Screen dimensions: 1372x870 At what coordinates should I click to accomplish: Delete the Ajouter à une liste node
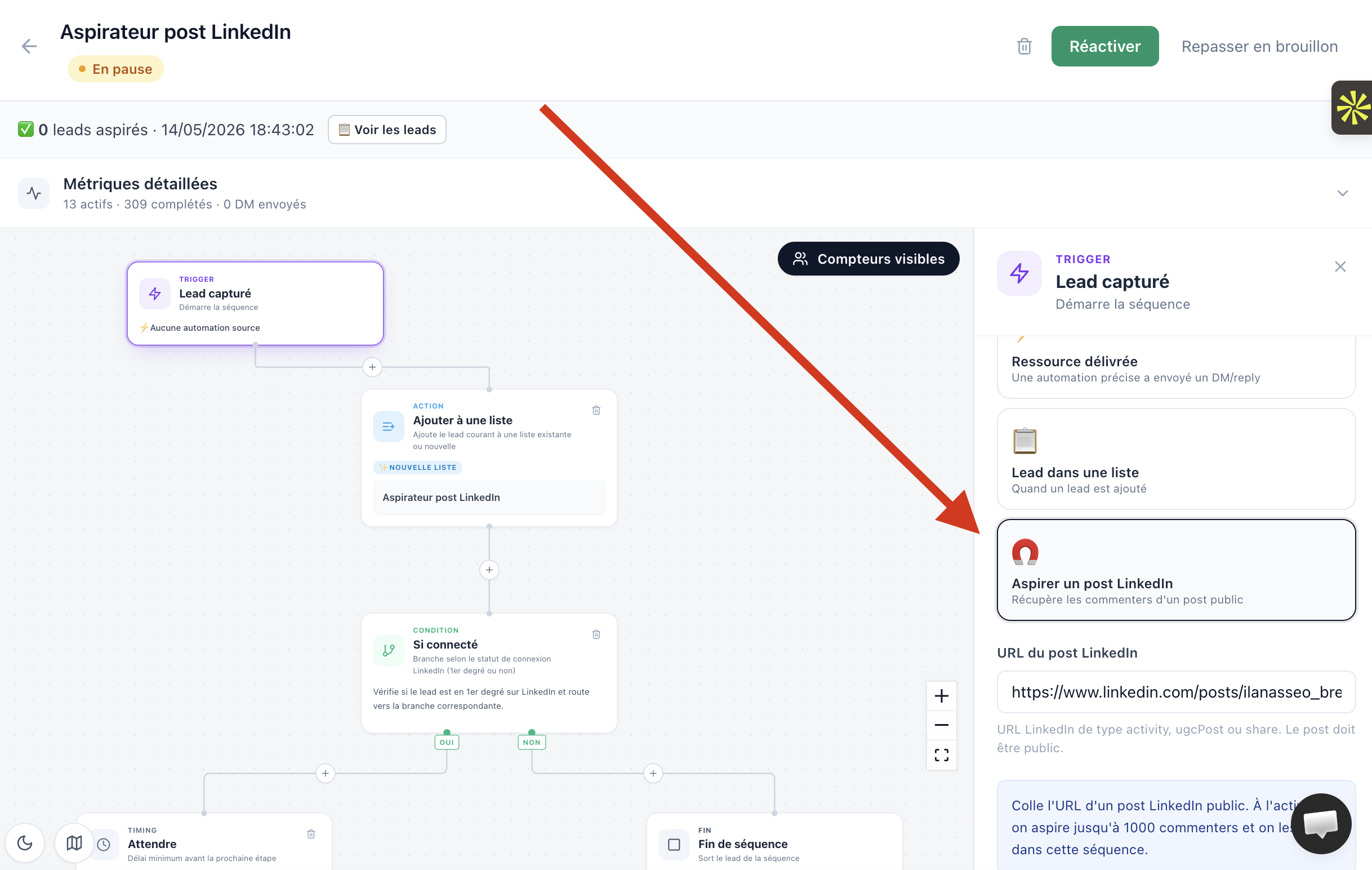pos(596,410)
